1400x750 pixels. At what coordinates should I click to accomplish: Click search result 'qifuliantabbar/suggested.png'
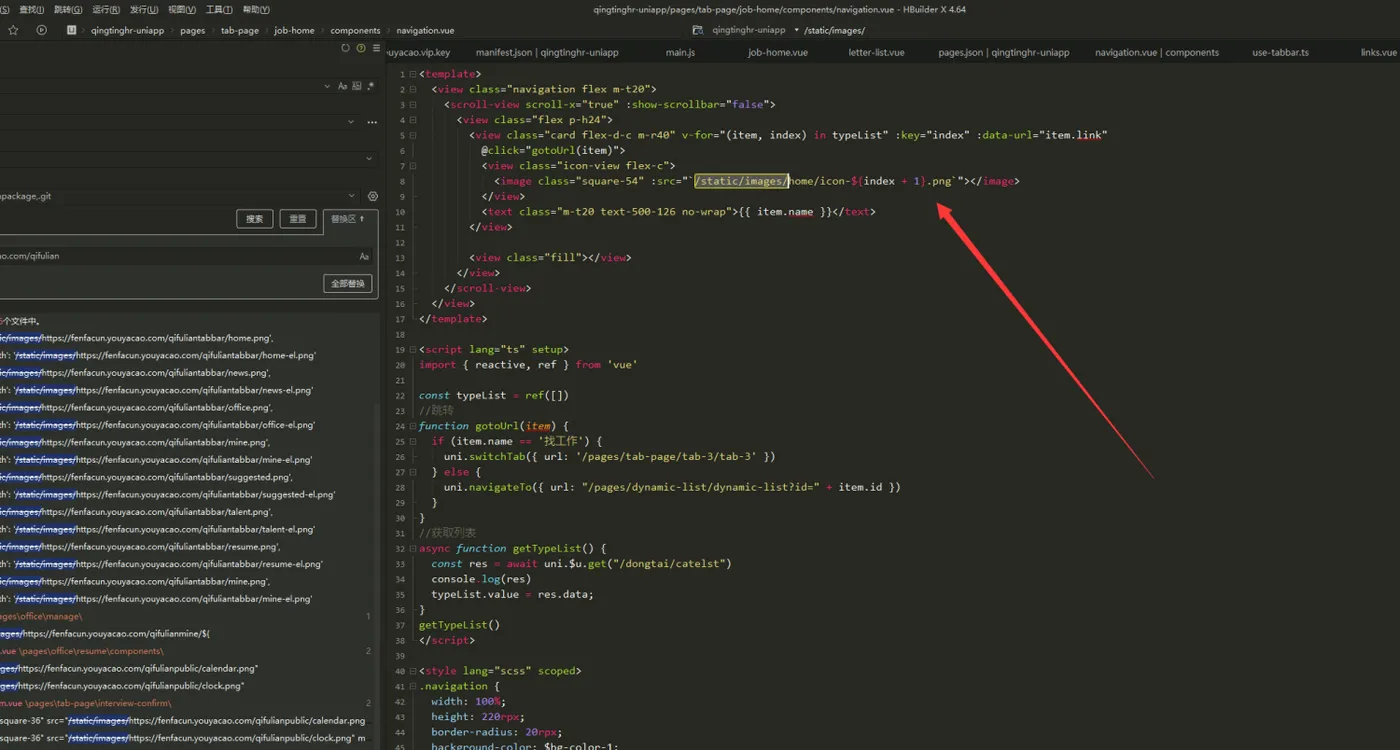146,477
